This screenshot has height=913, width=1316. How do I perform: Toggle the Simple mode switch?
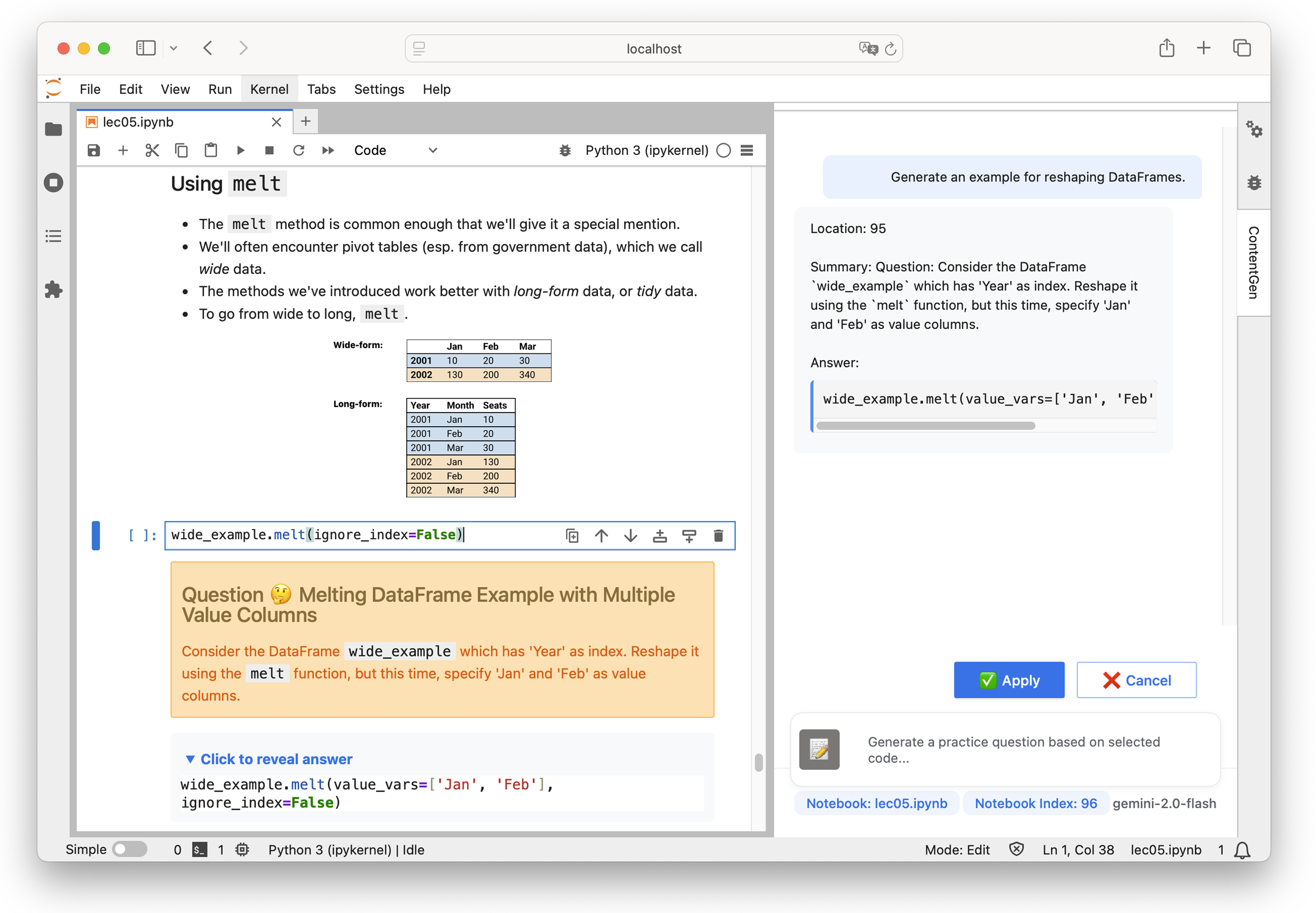click(129, 849)
